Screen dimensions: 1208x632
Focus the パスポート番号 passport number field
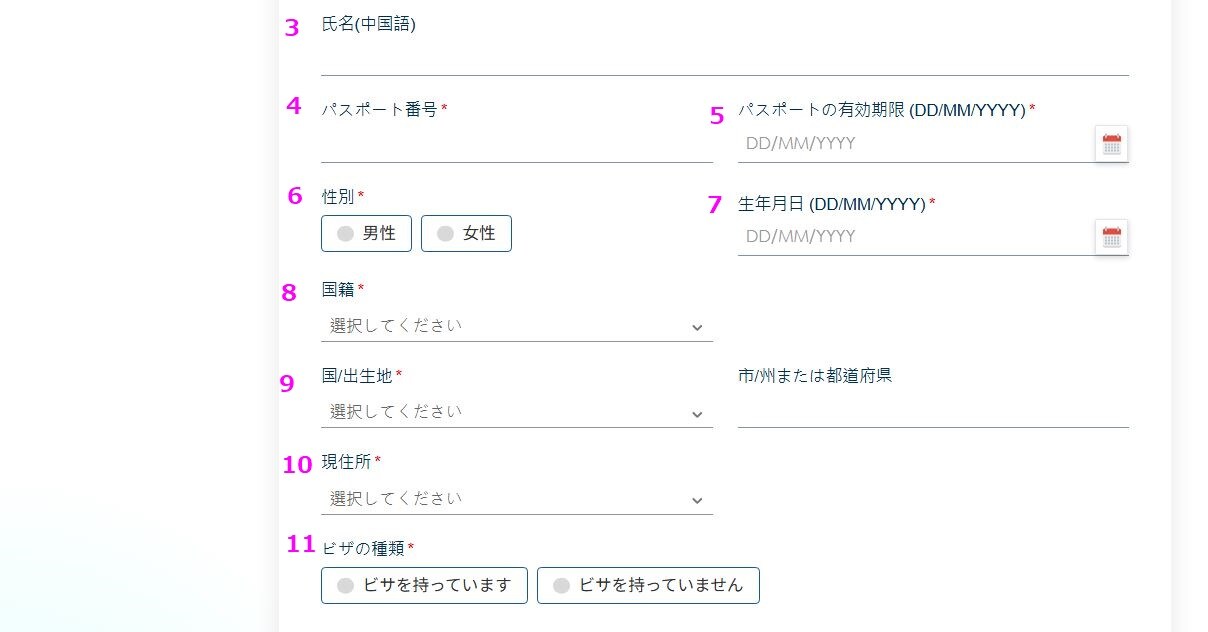coord(516,145)
